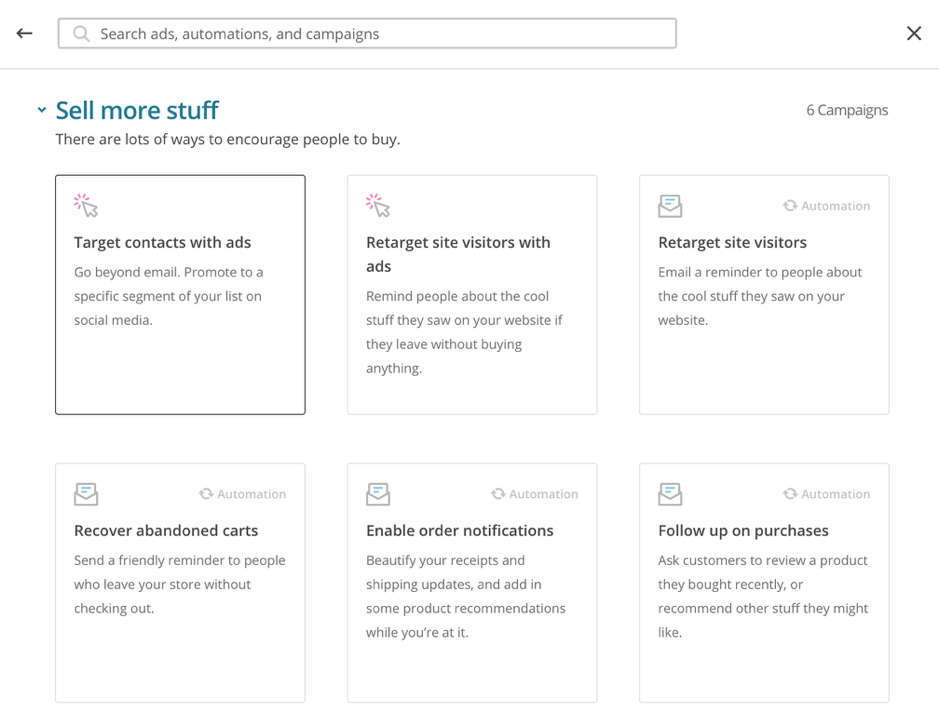Click the ad click icon on Target contacts card

click(x=86, y=203)
